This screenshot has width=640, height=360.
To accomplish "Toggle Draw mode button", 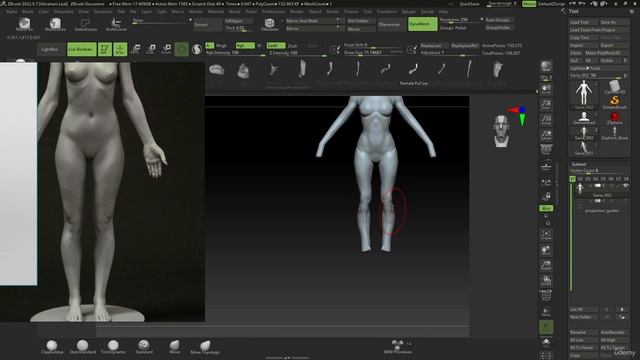I will coord(120,49).
